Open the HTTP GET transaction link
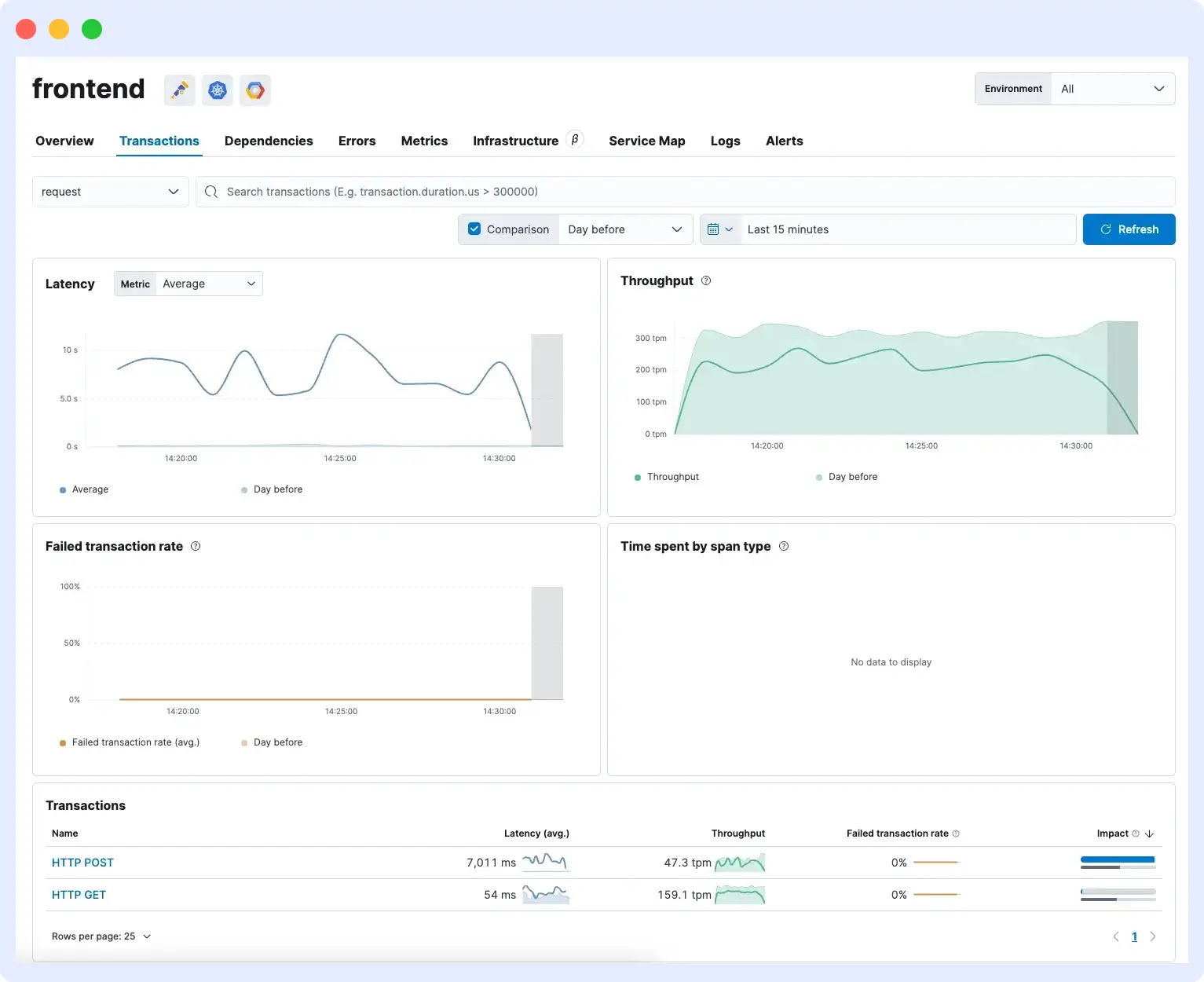This screenshot has height=982, width=1204. (79, 895)
